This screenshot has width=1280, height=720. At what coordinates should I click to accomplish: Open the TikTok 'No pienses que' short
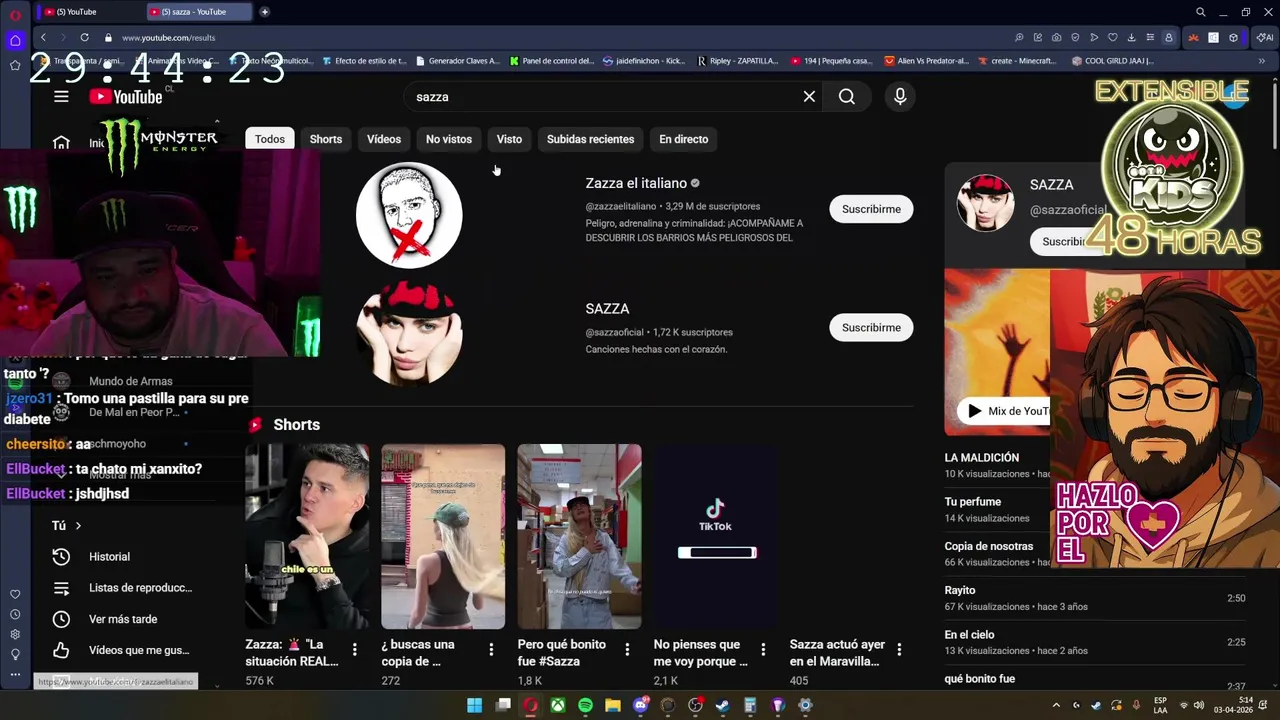(715, 537)
